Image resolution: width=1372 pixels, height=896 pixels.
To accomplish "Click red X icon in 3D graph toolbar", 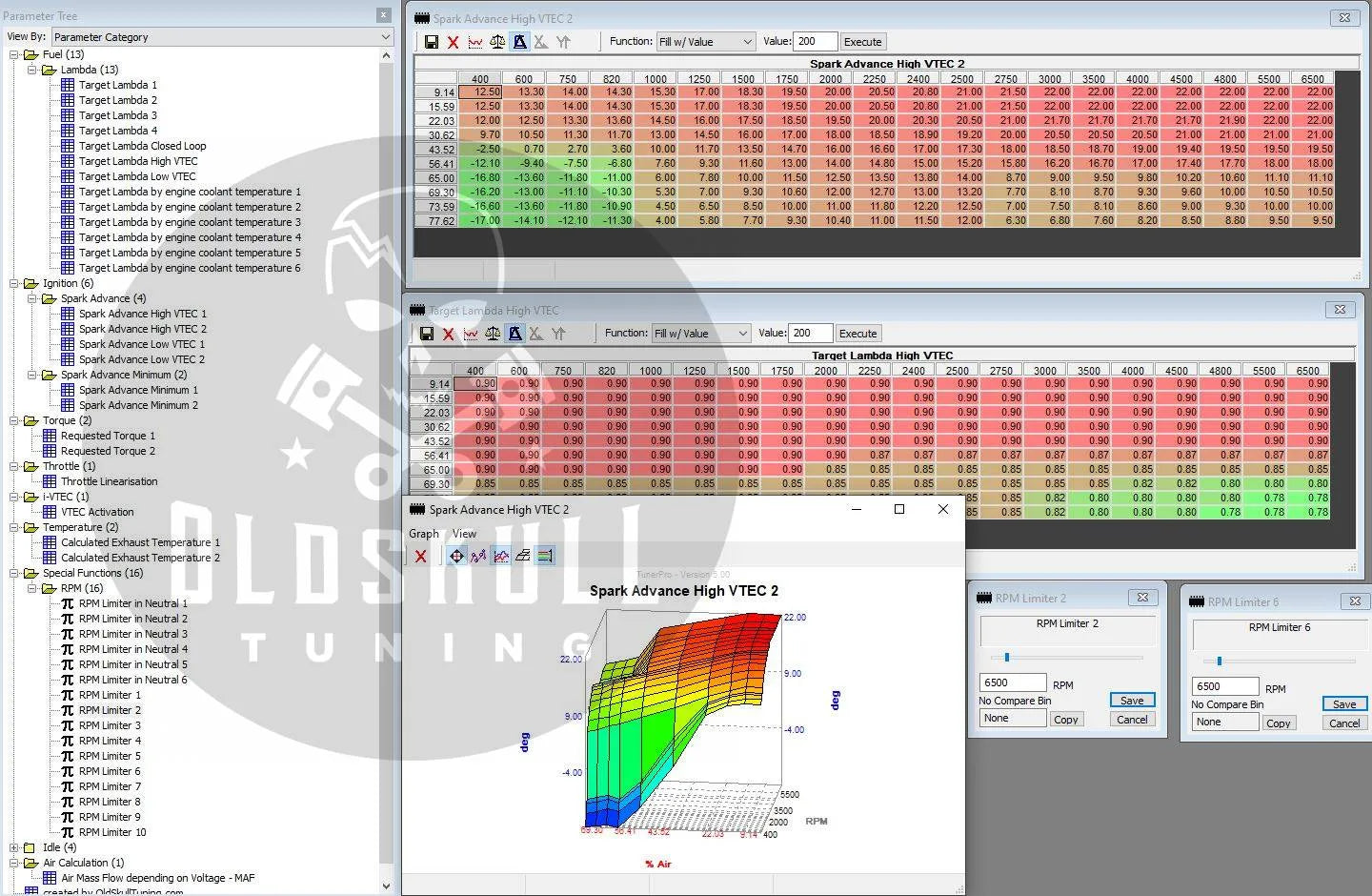I will (420, 557).
